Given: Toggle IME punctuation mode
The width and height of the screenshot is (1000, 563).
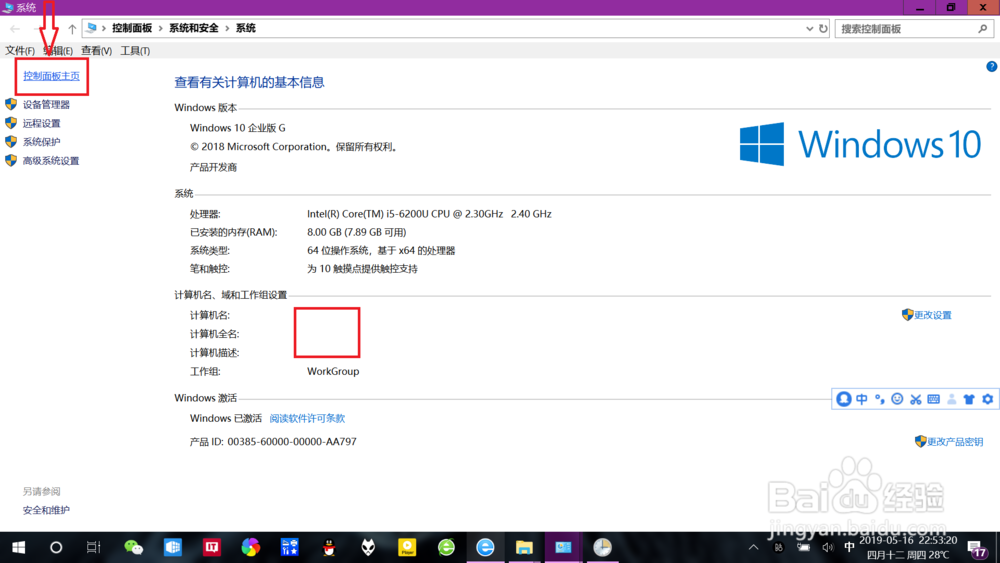Looking at the screenshot, I should click(x=879, y=399).
